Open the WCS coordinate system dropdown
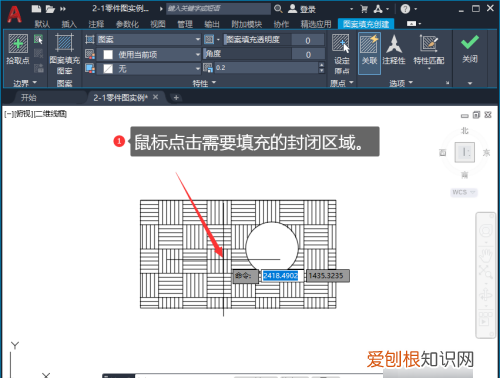The image size is (500, 378). pos(464,192)
